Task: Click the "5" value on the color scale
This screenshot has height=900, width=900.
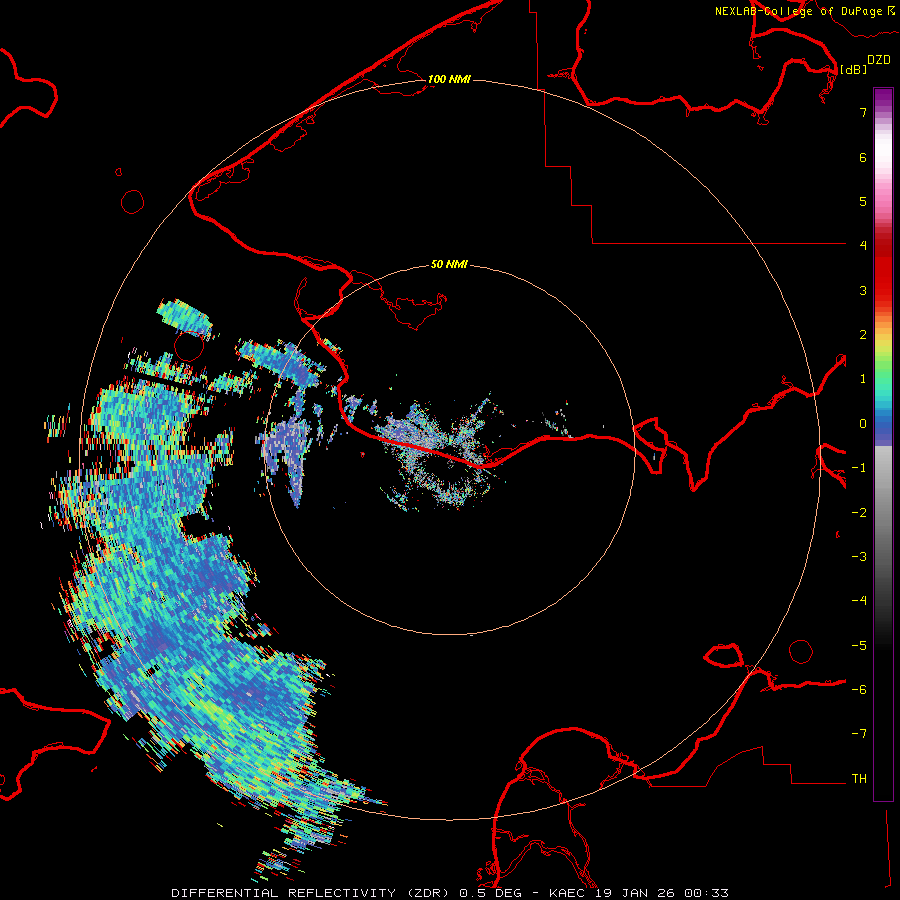Action: 863,201
